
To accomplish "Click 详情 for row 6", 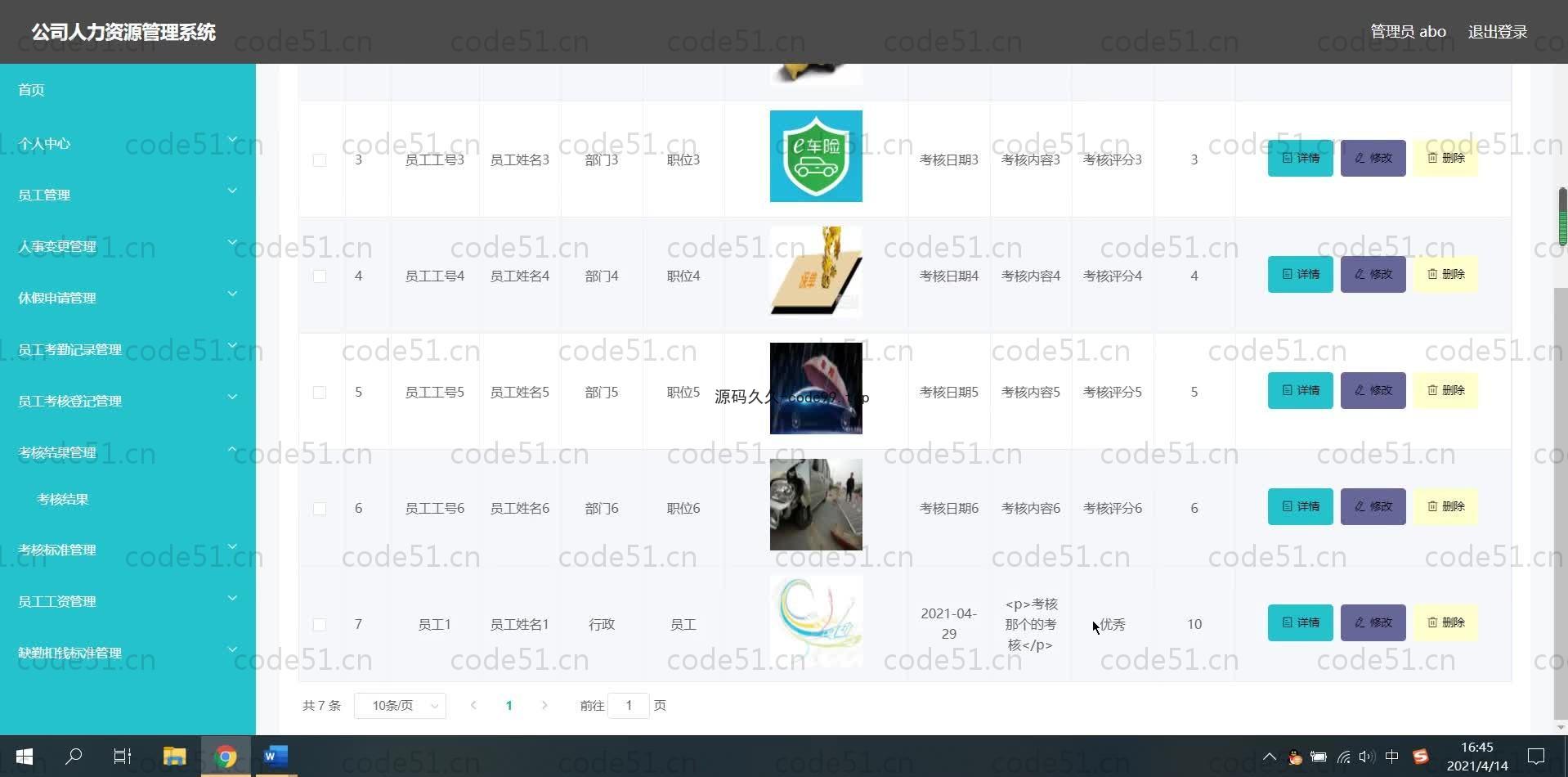I will coord(1300,506).
